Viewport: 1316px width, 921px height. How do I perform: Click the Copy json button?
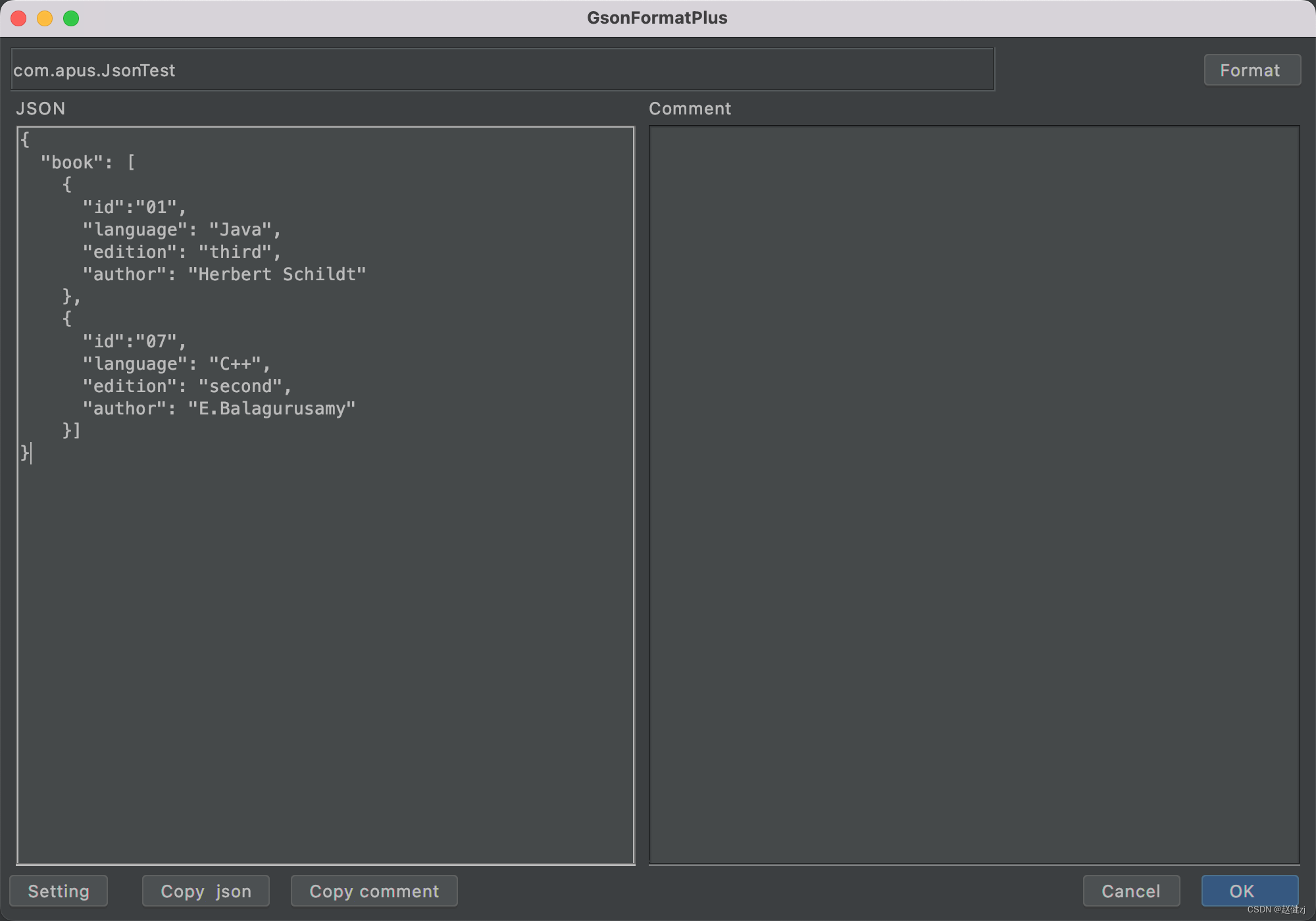pos(206,891)
